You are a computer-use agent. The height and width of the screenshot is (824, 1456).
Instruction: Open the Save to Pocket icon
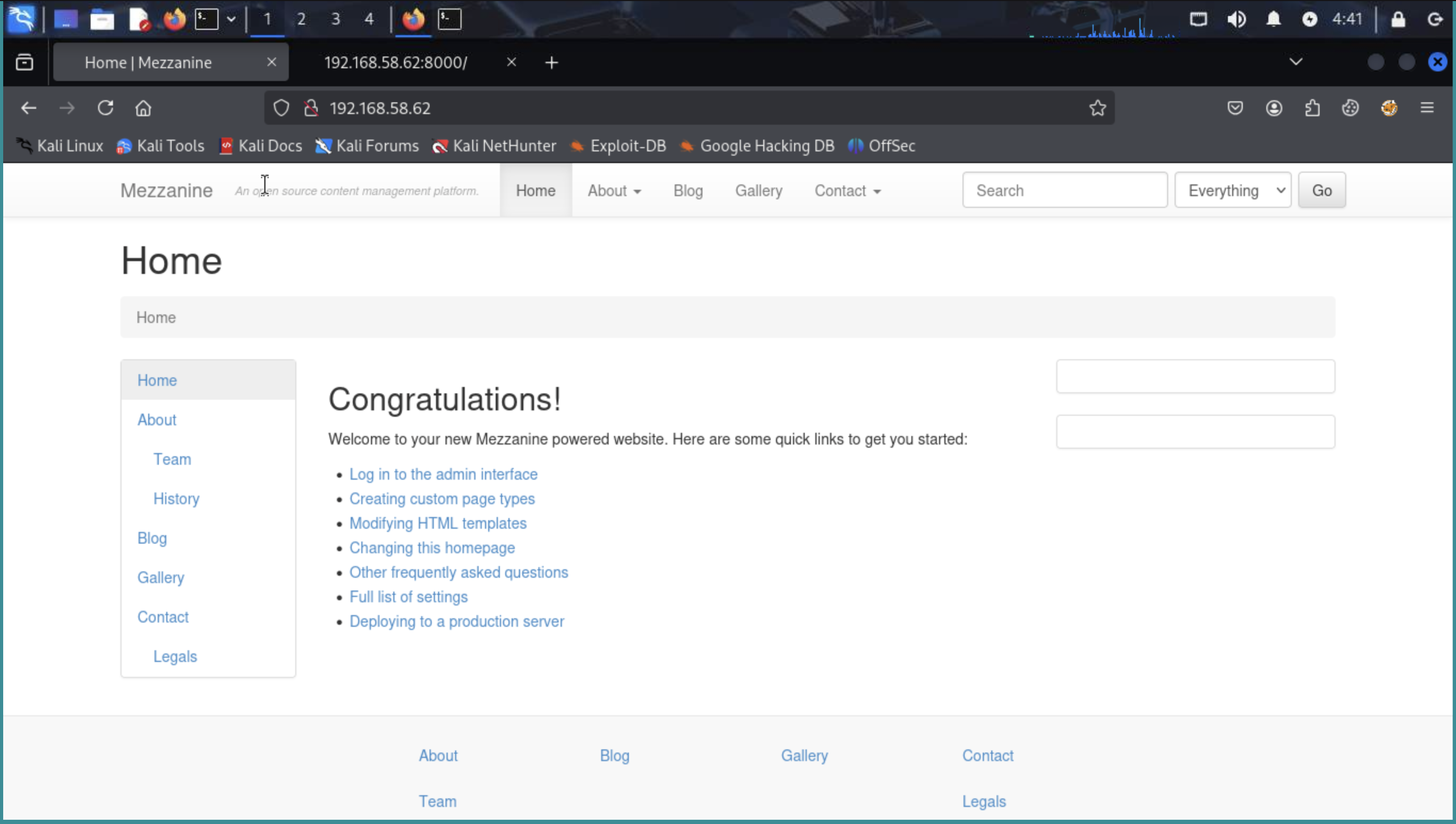click(1235, 108)
